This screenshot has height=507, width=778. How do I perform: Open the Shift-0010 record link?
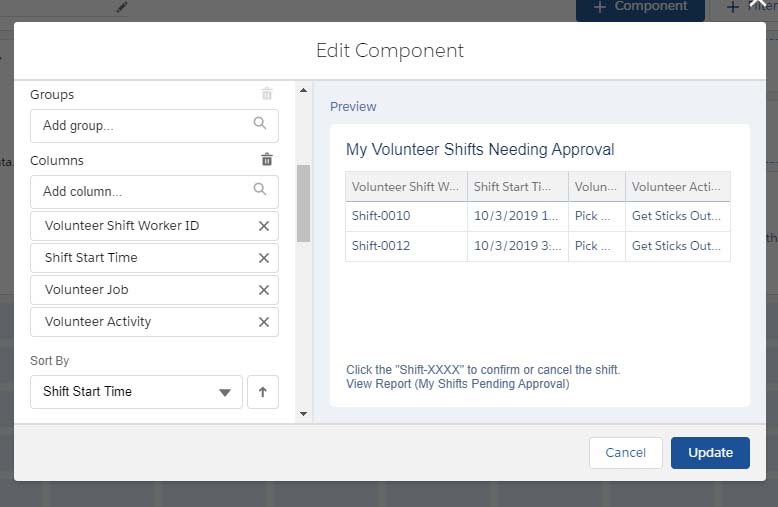(381, 216)
